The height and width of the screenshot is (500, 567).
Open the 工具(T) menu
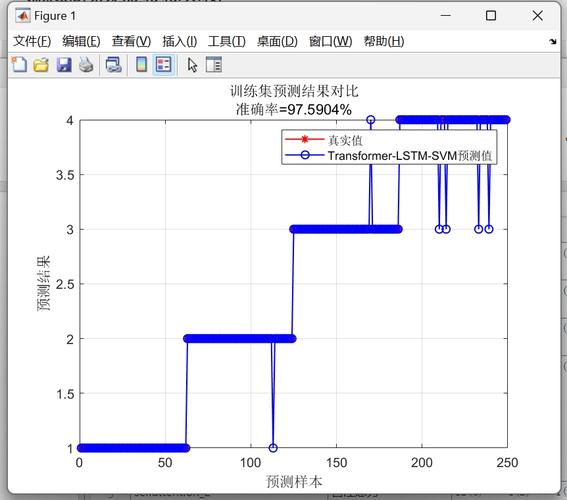tap(227, 41)
